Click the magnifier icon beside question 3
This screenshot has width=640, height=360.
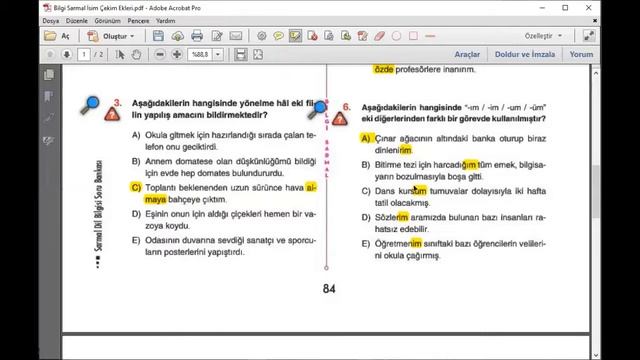click(x=90, y=106)
